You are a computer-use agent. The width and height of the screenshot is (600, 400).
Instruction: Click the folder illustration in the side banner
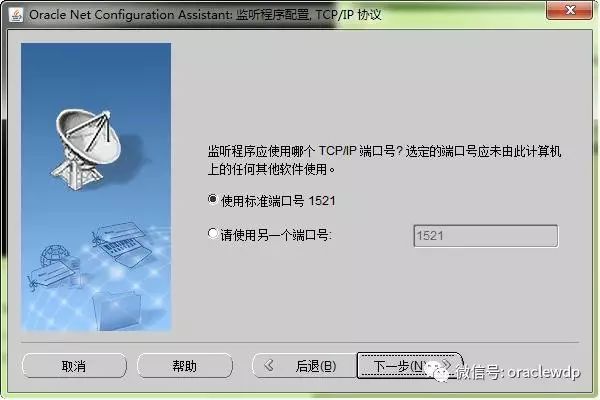pos(117,310)
